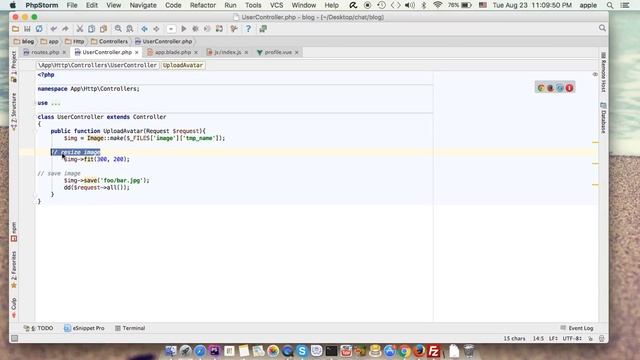Close the UserController.php editor tab
The height and width of the screenshot is (360, 640).
[x=137, y=53]
